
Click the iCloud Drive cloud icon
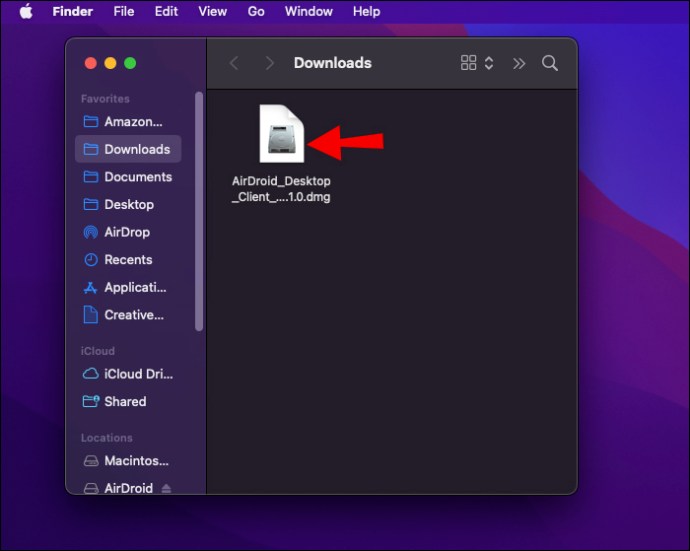coord(91,374)
